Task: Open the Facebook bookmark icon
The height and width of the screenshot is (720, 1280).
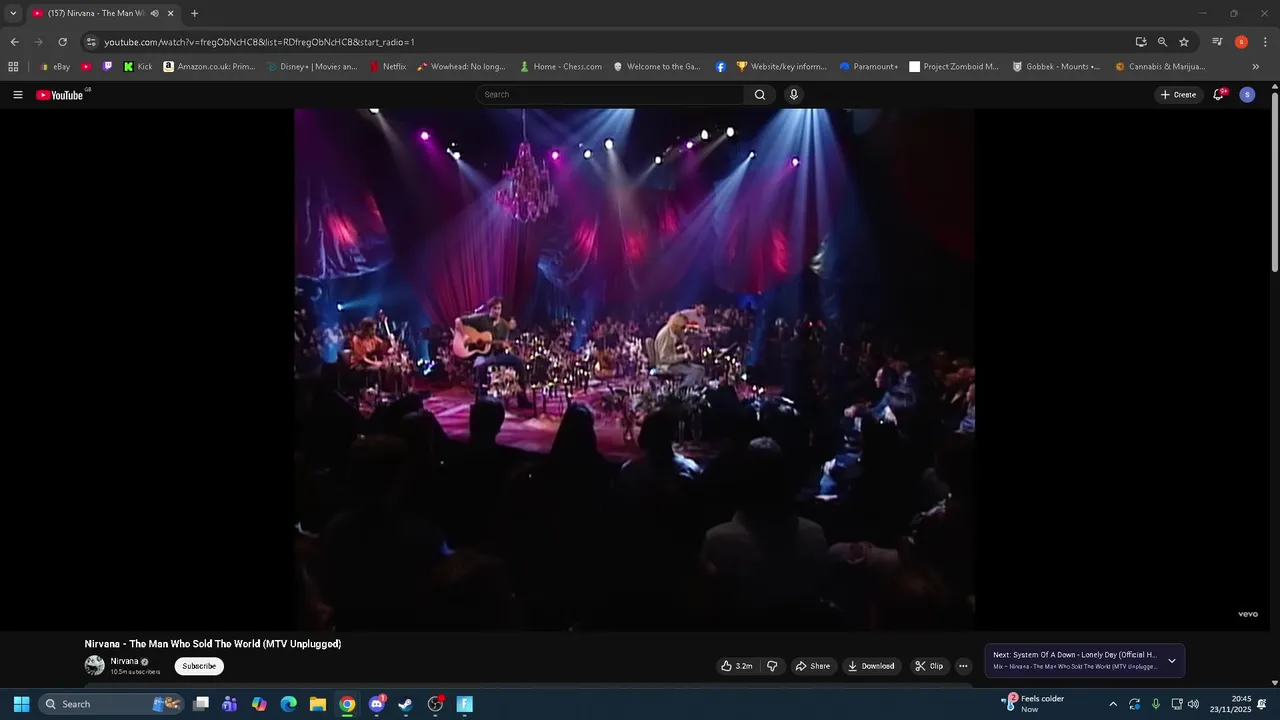Action: tap(721, 67)
